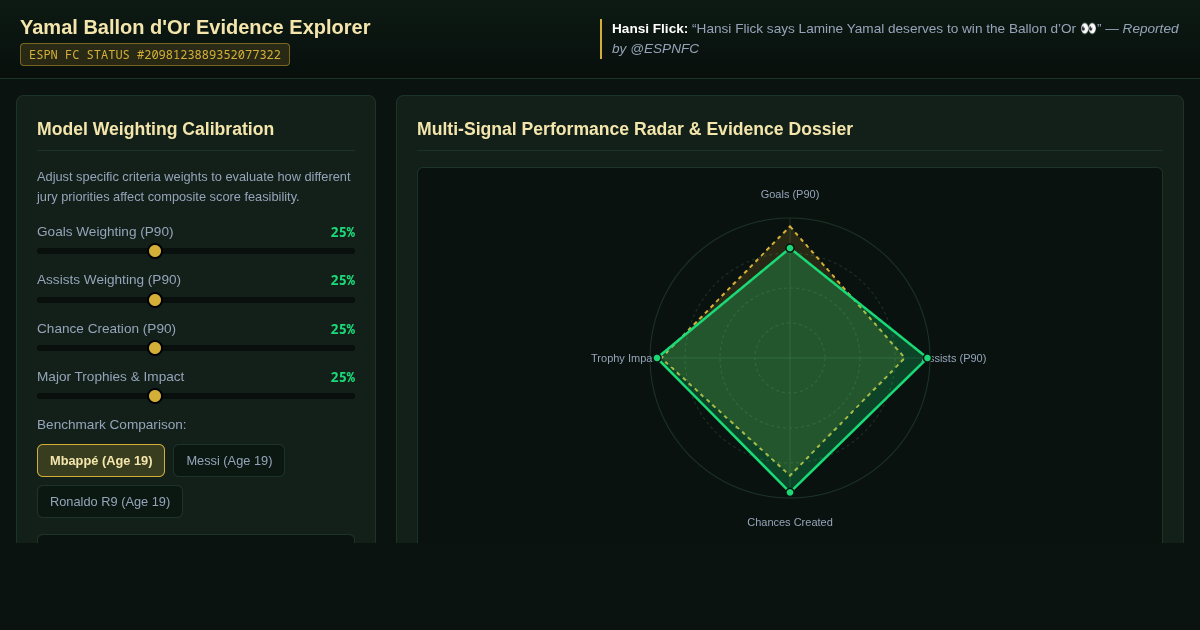Select the Mbappé (Age 19) benchmark

click(x=101, y=460)
